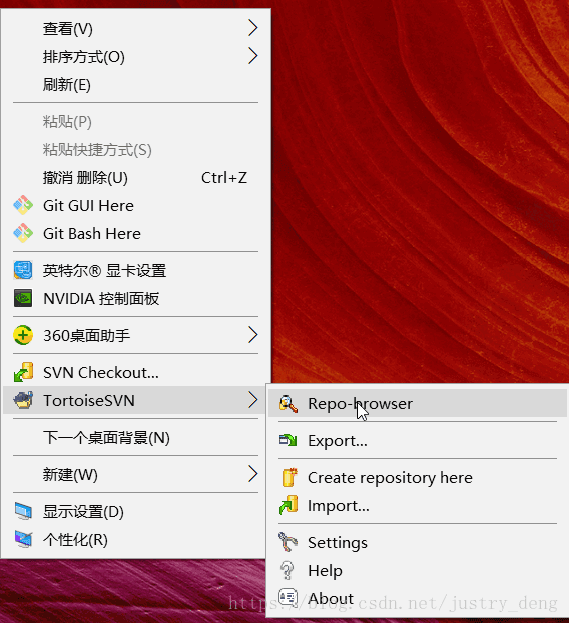Click the Export icon
Image resolution: width=569 pixels, height=623 pixels.
tap(288, 440)
